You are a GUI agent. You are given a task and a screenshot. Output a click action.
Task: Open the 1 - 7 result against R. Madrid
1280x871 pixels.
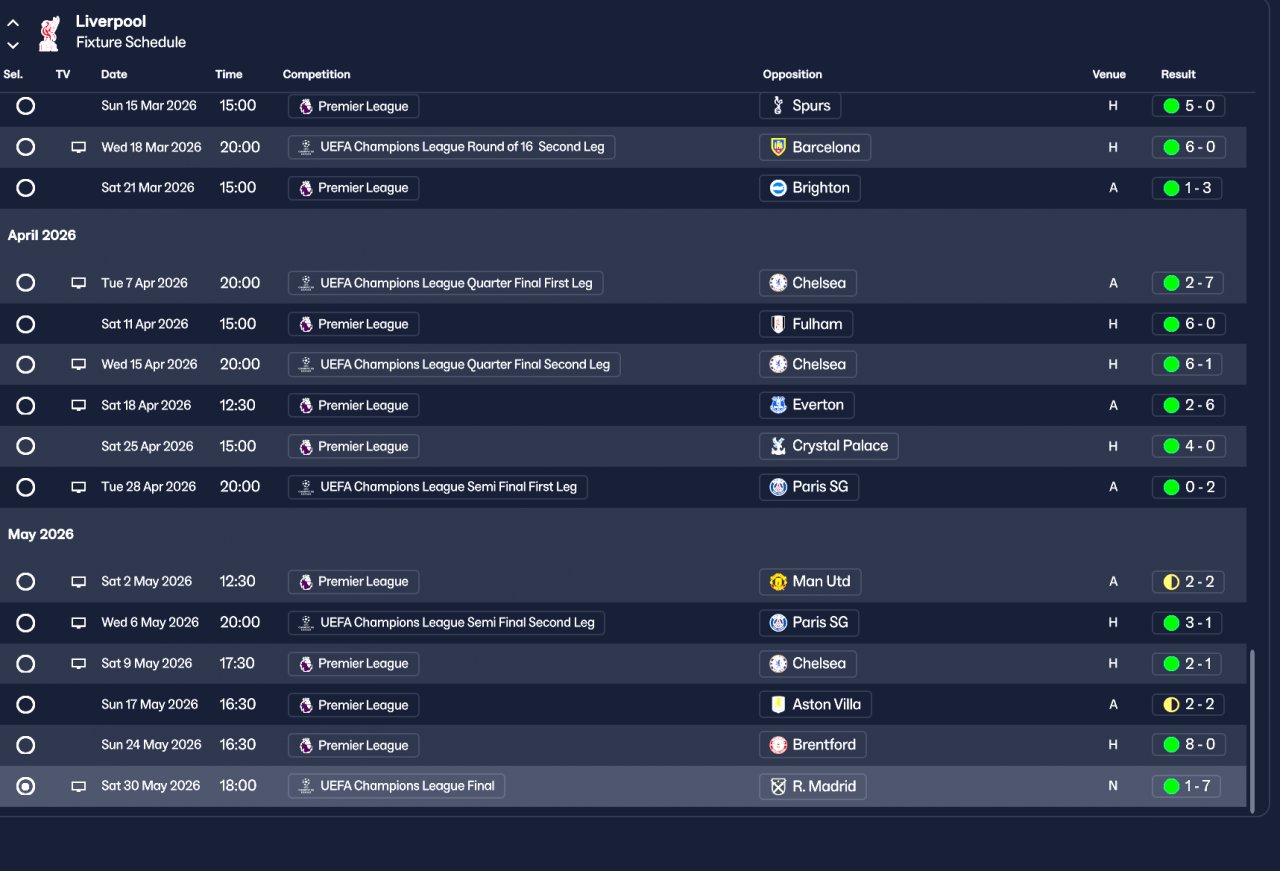1187,786
